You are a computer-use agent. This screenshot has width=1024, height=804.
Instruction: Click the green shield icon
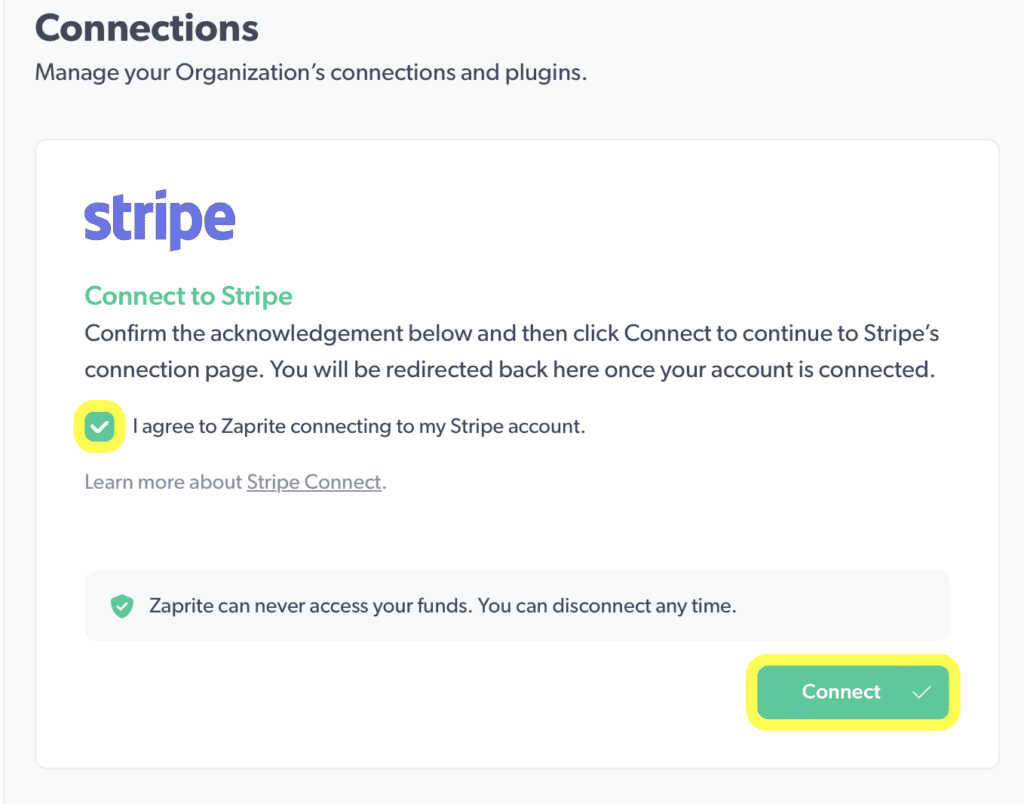tap(122, 606)
